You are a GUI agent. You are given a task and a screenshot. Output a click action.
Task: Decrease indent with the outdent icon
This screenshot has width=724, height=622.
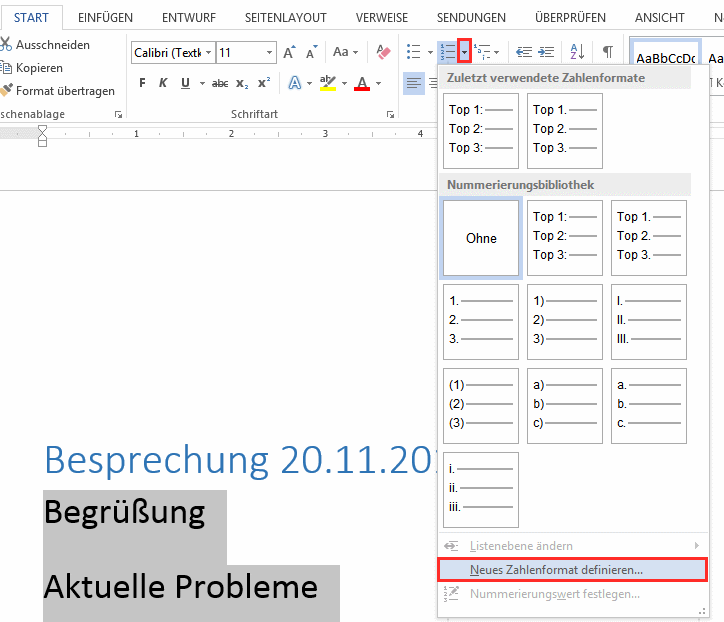(x=524, y=52)
